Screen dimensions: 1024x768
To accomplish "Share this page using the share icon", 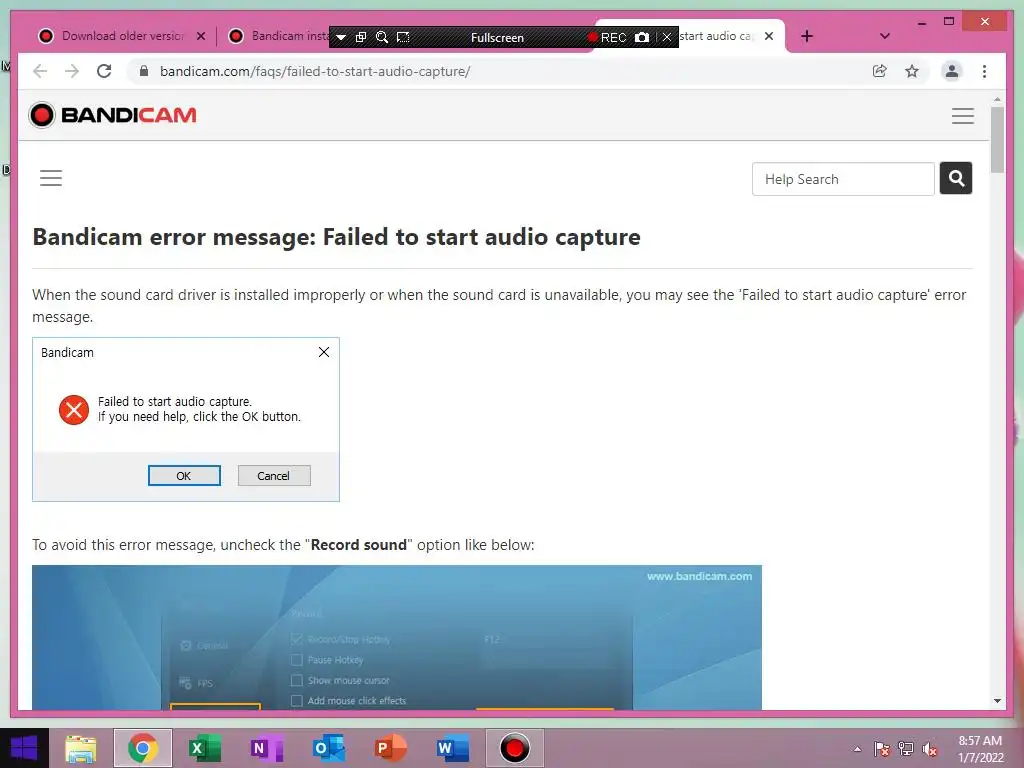I will coord(880,71).
